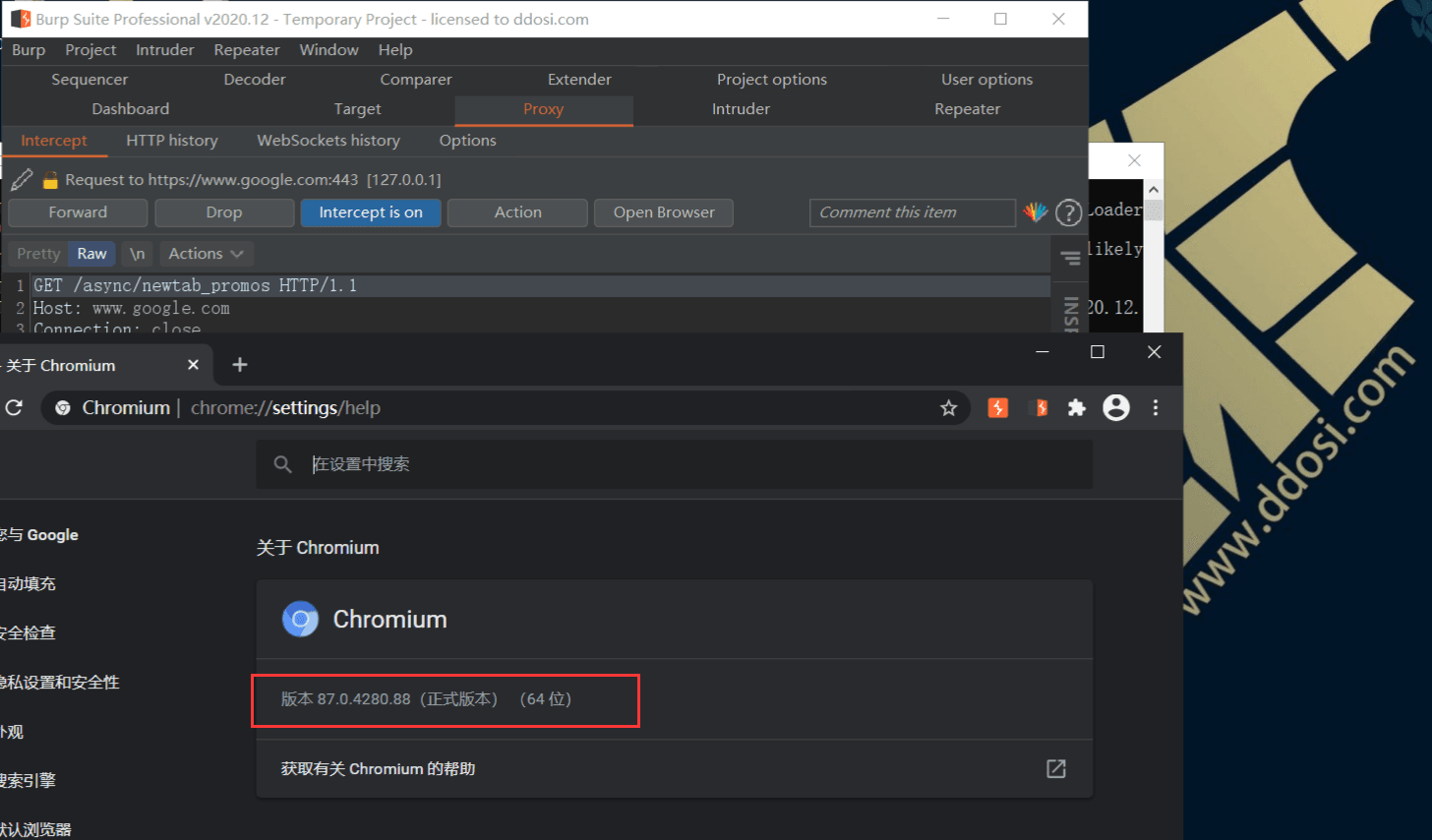Switch to the Extender tab
This screenshot has height=840, width=1432.
pyautogui.click(x=579, y=80)
